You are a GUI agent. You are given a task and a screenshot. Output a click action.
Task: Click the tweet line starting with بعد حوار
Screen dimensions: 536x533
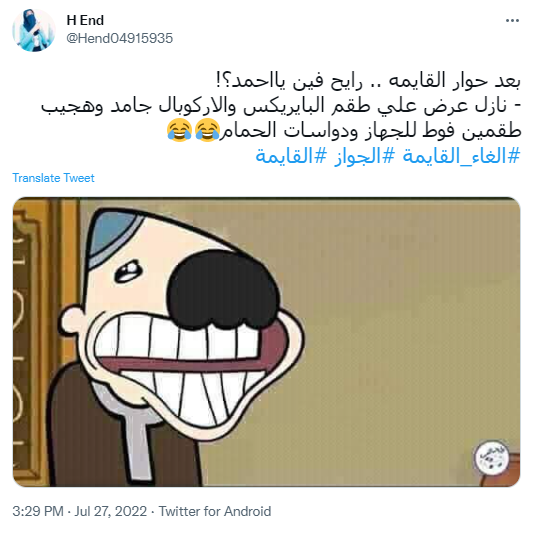tap(368, 80)
